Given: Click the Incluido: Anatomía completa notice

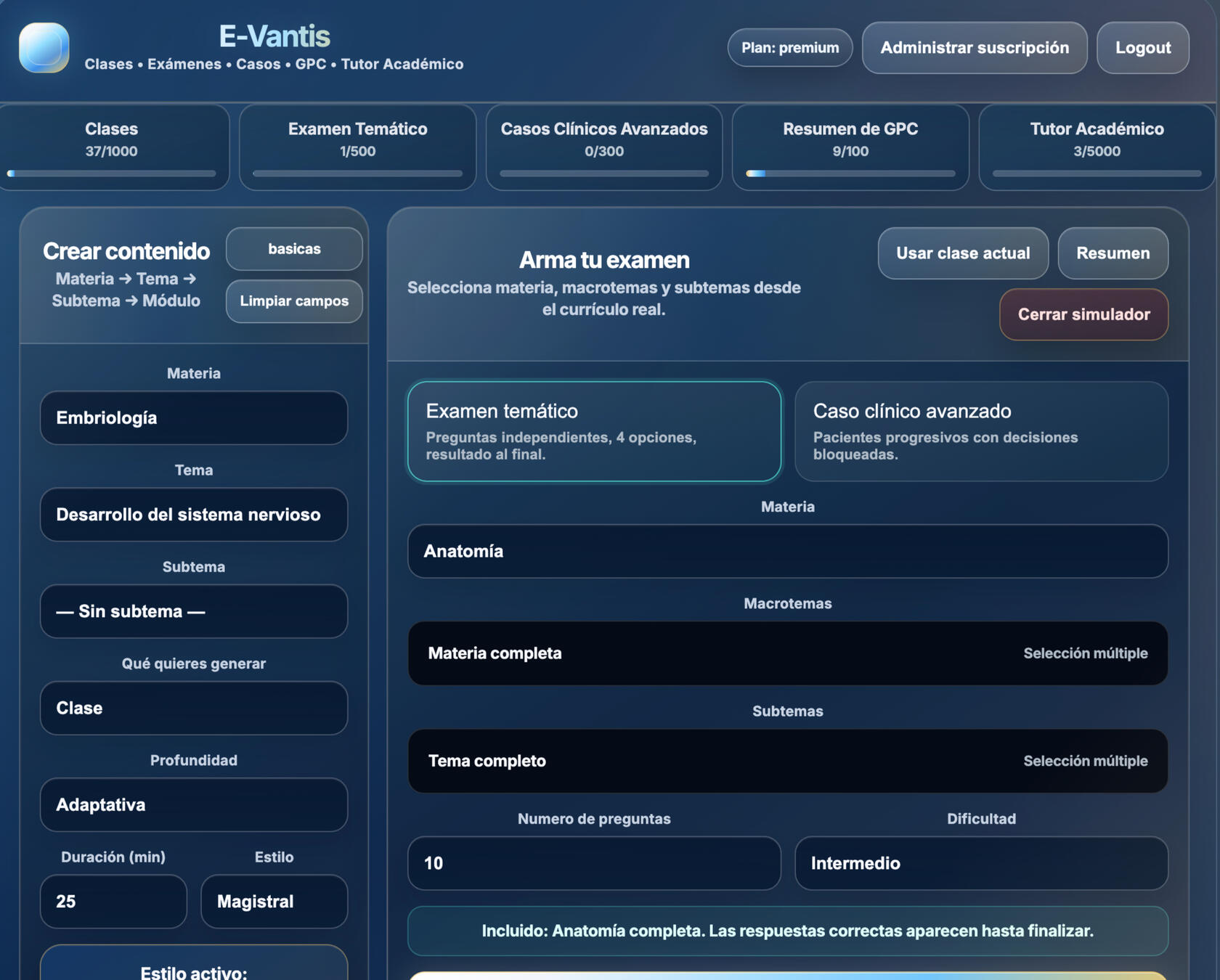Looking at the screenshot, I should pos(788,931).
